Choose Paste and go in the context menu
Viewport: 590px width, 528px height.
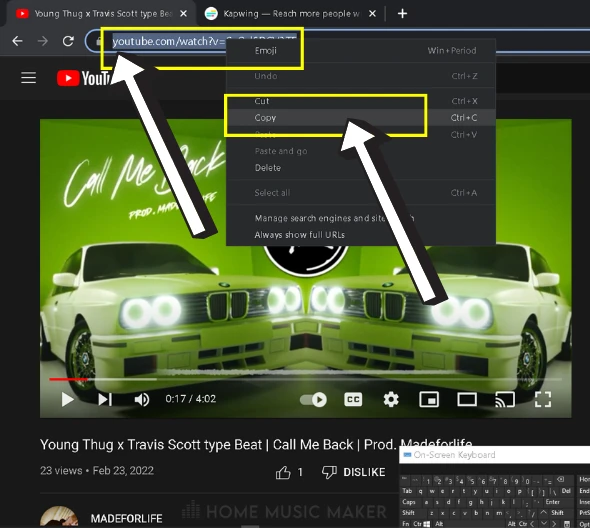(360, 151)
